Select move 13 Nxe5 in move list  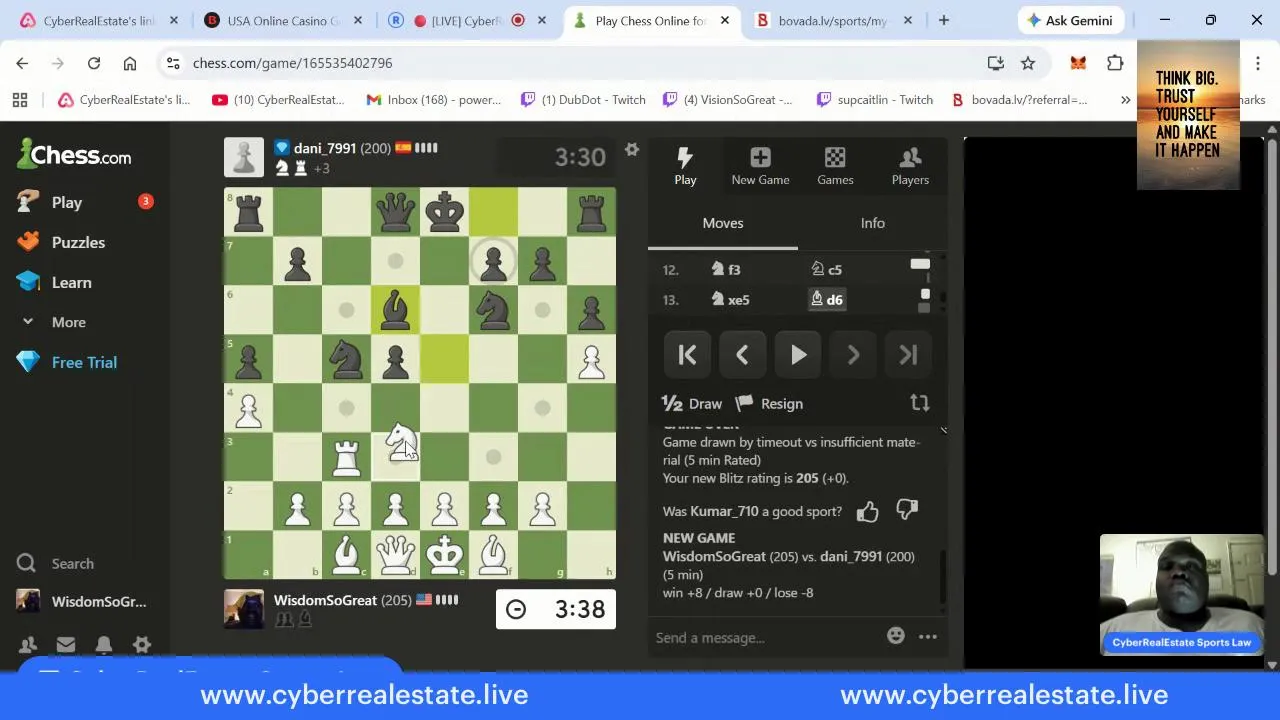730,299
